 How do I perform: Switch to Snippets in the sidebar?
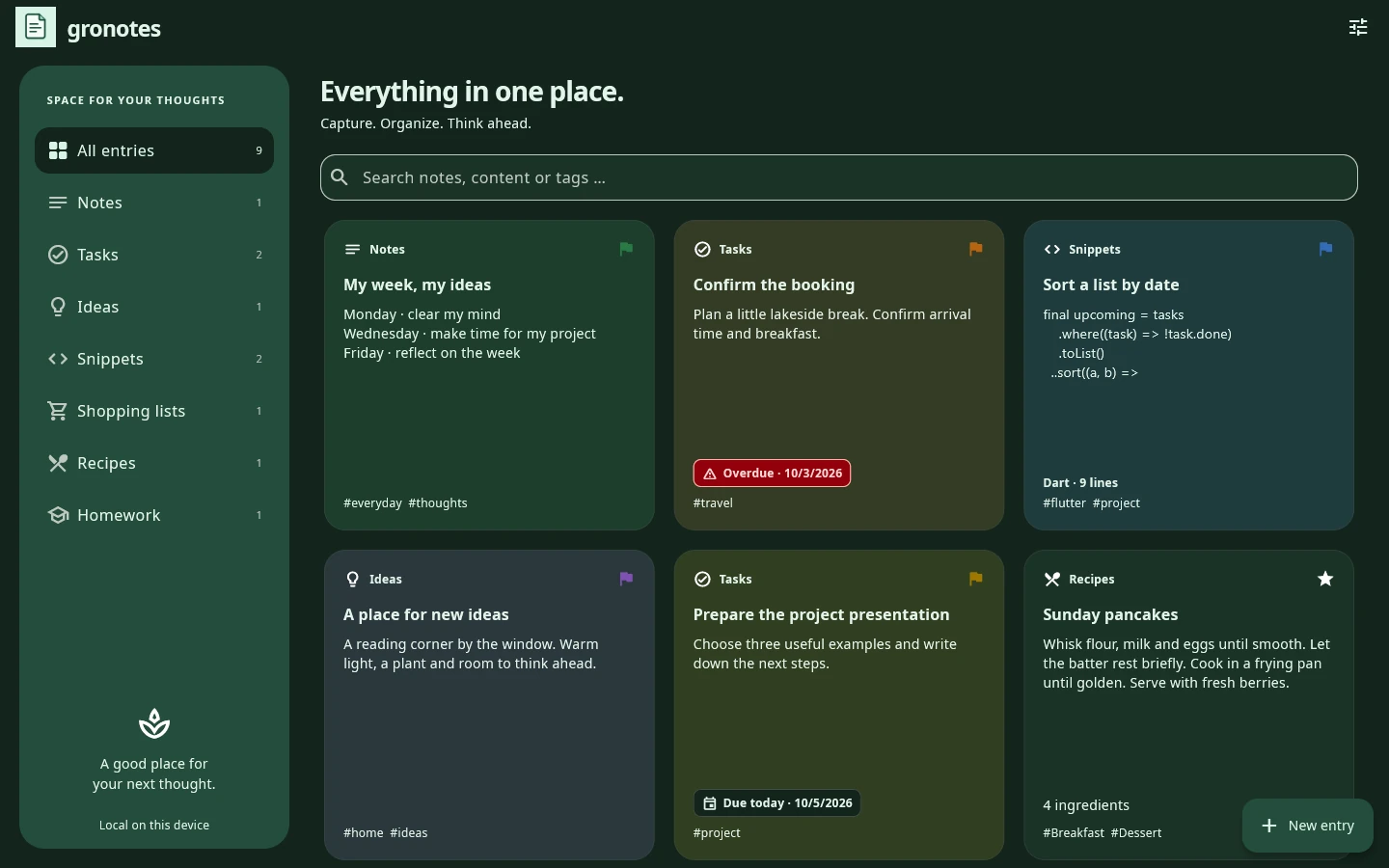tap(154, 359)
